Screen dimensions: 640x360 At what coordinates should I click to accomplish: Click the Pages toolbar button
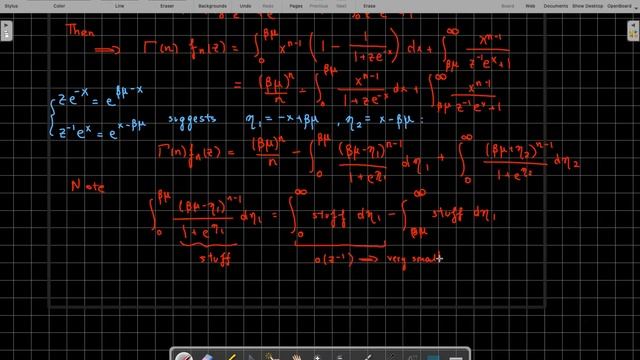point(296,6)
